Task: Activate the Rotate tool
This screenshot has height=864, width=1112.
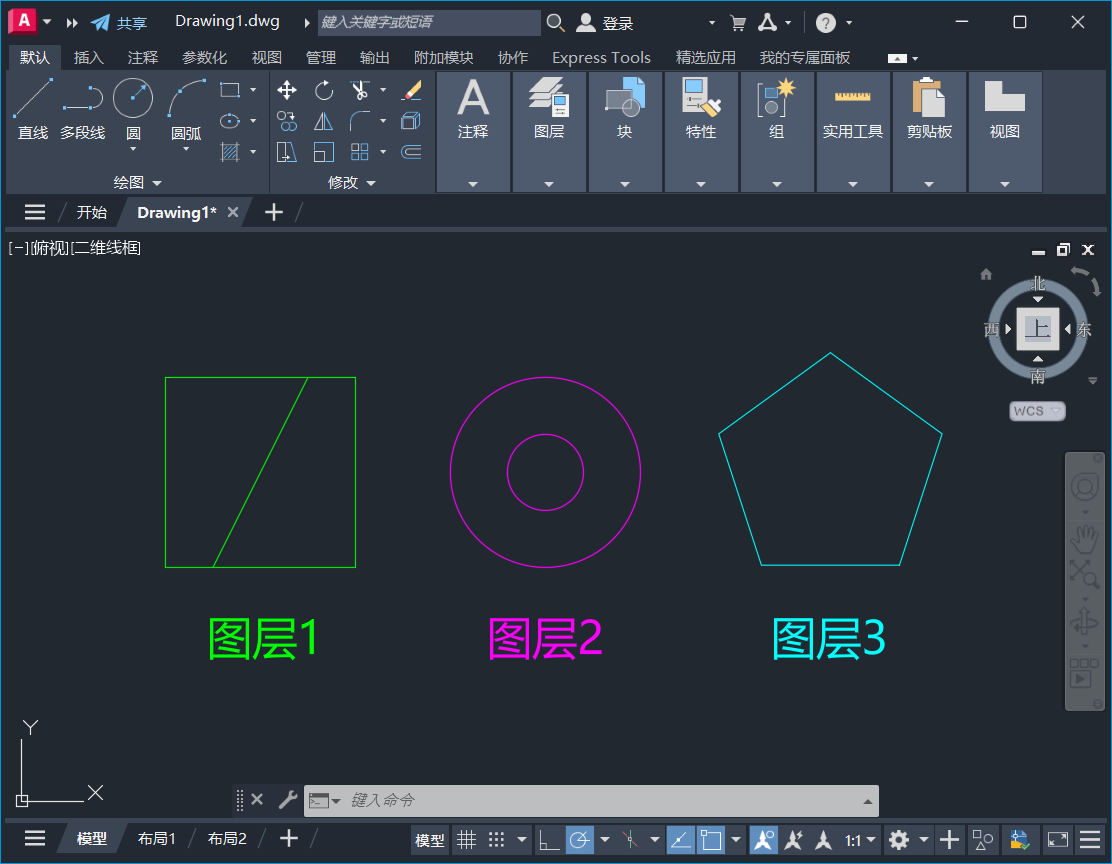Action: [x=324, y=89]
